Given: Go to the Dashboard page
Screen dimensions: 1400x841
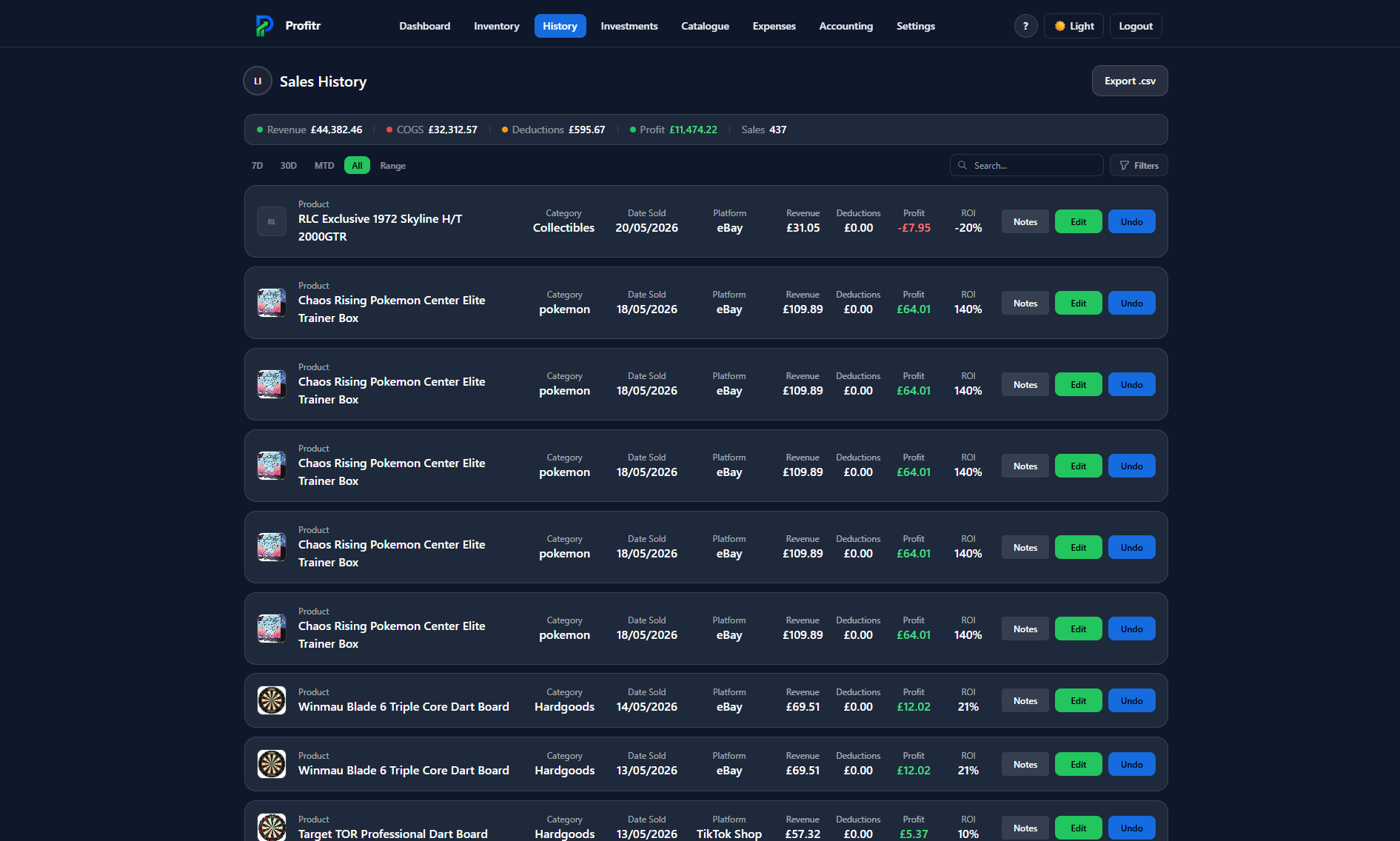Looking at the screenshot, I should (x=425, y=26).
